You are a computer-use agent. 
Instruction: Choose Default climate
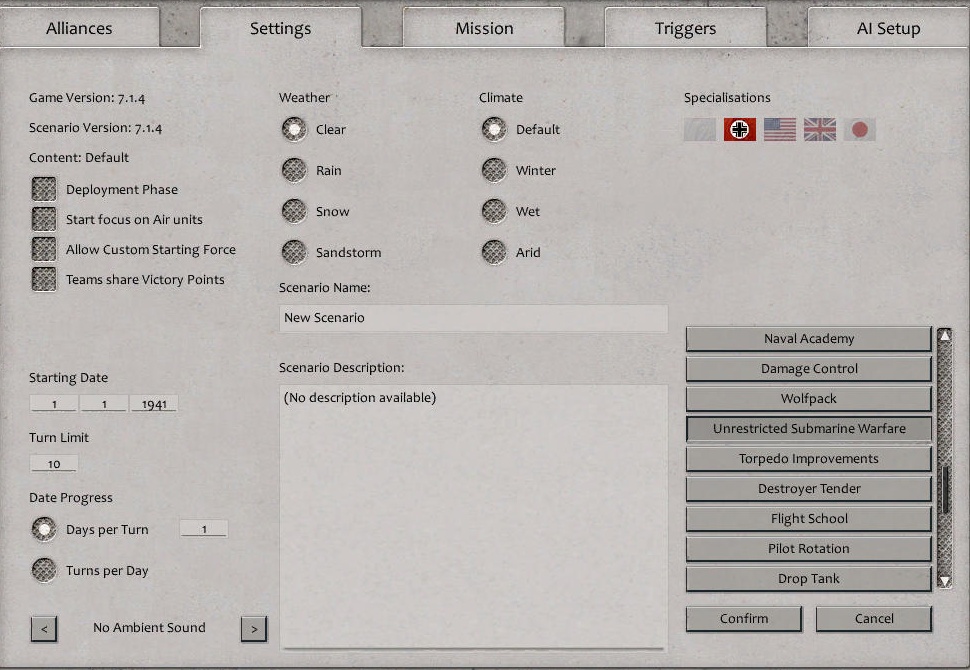tap(494, 129)
